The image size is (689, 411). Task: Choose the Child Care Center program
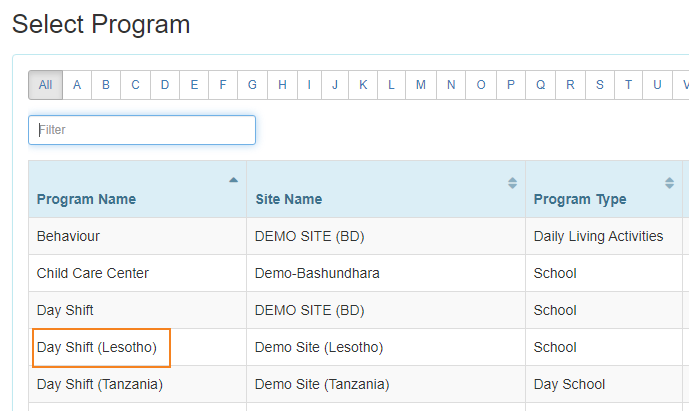tap(92, 273)
